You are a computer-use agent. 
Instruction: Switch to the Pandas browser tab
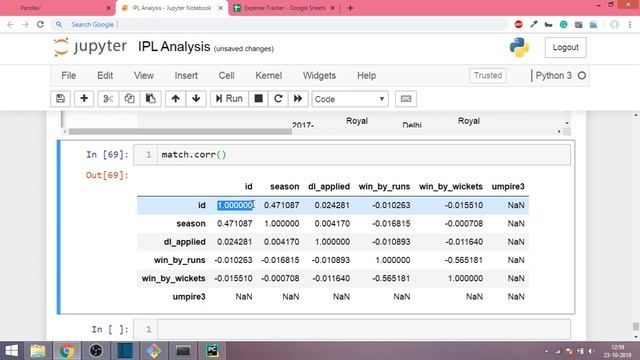tap(57, 8)
